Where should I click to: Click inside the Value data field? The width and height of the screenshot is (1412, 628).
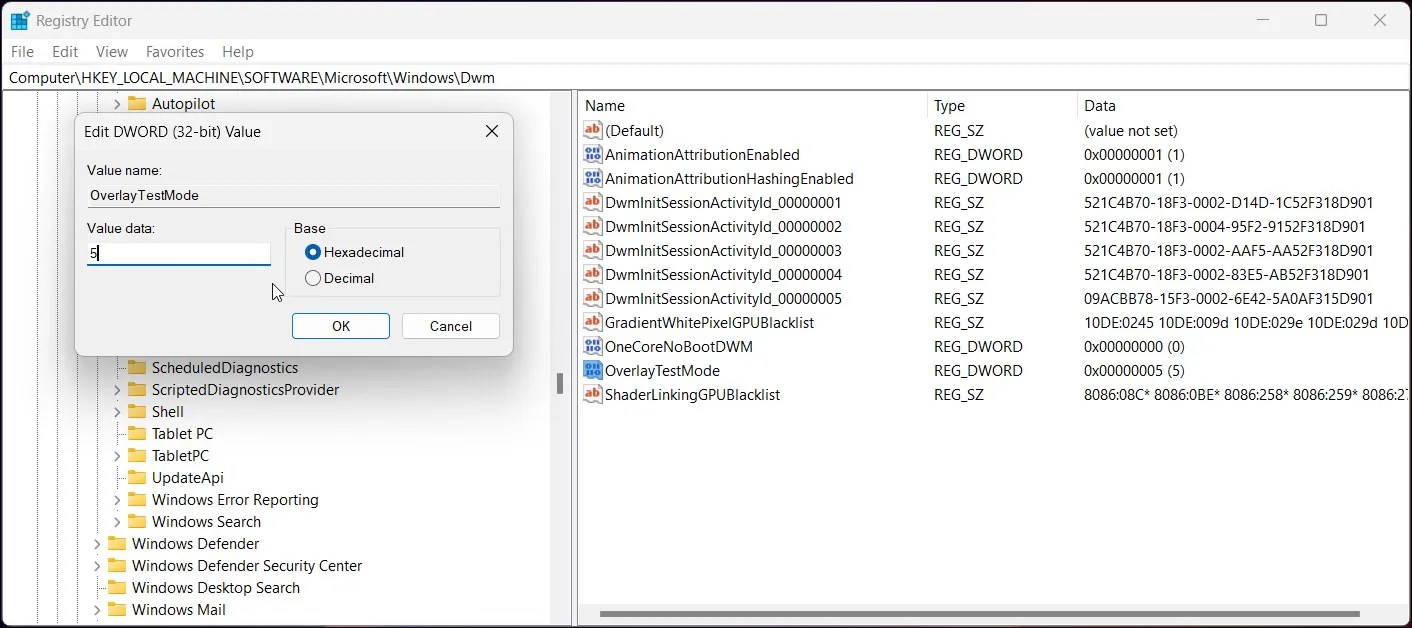point(178,253)
